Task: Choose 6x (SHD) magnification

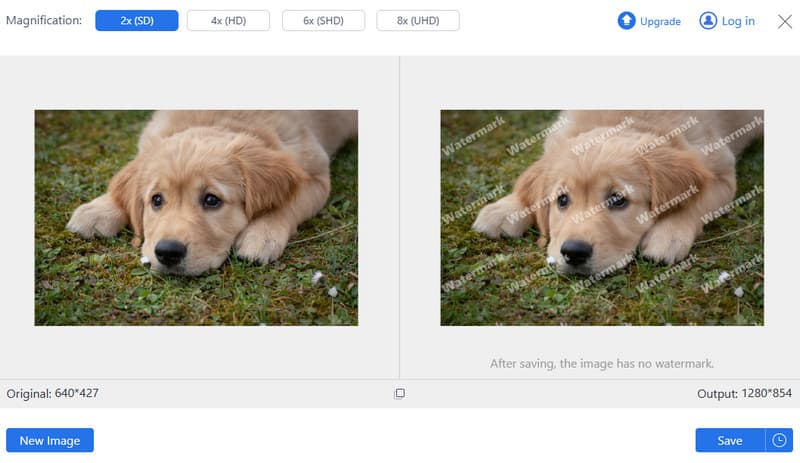Action: click(x=323, y=21)
